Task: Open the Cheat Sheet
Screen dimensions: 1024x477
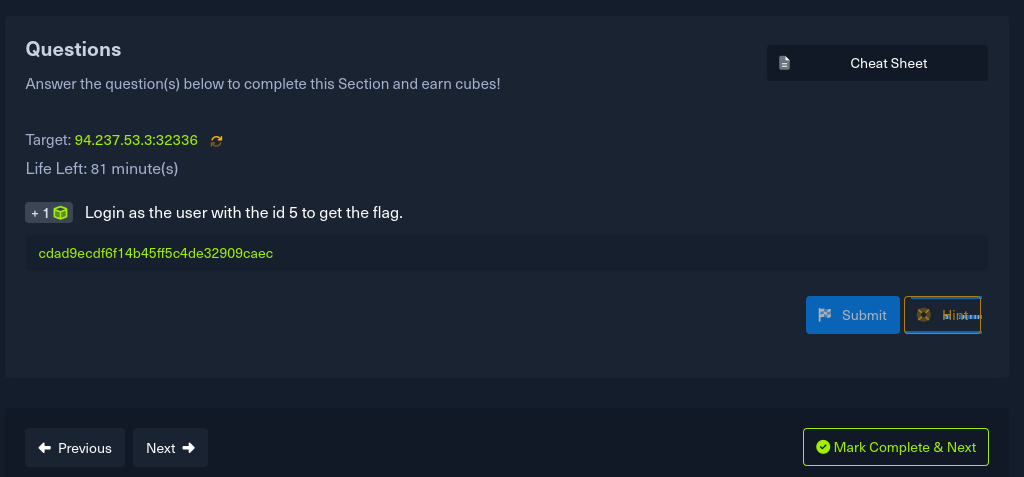Action: [877, 63]
